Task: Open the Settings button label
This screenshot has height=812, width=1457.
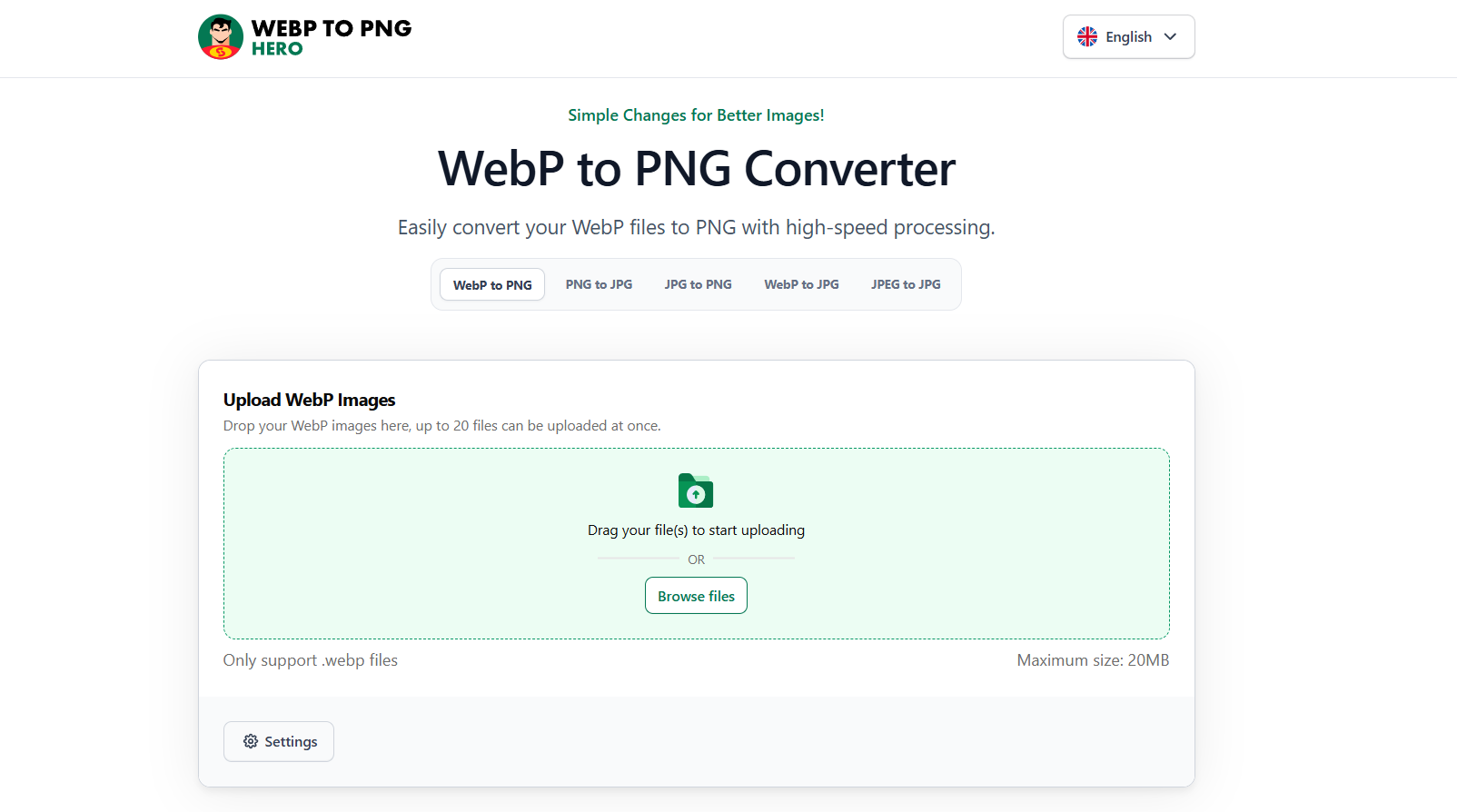Action: tap(291, 742)
